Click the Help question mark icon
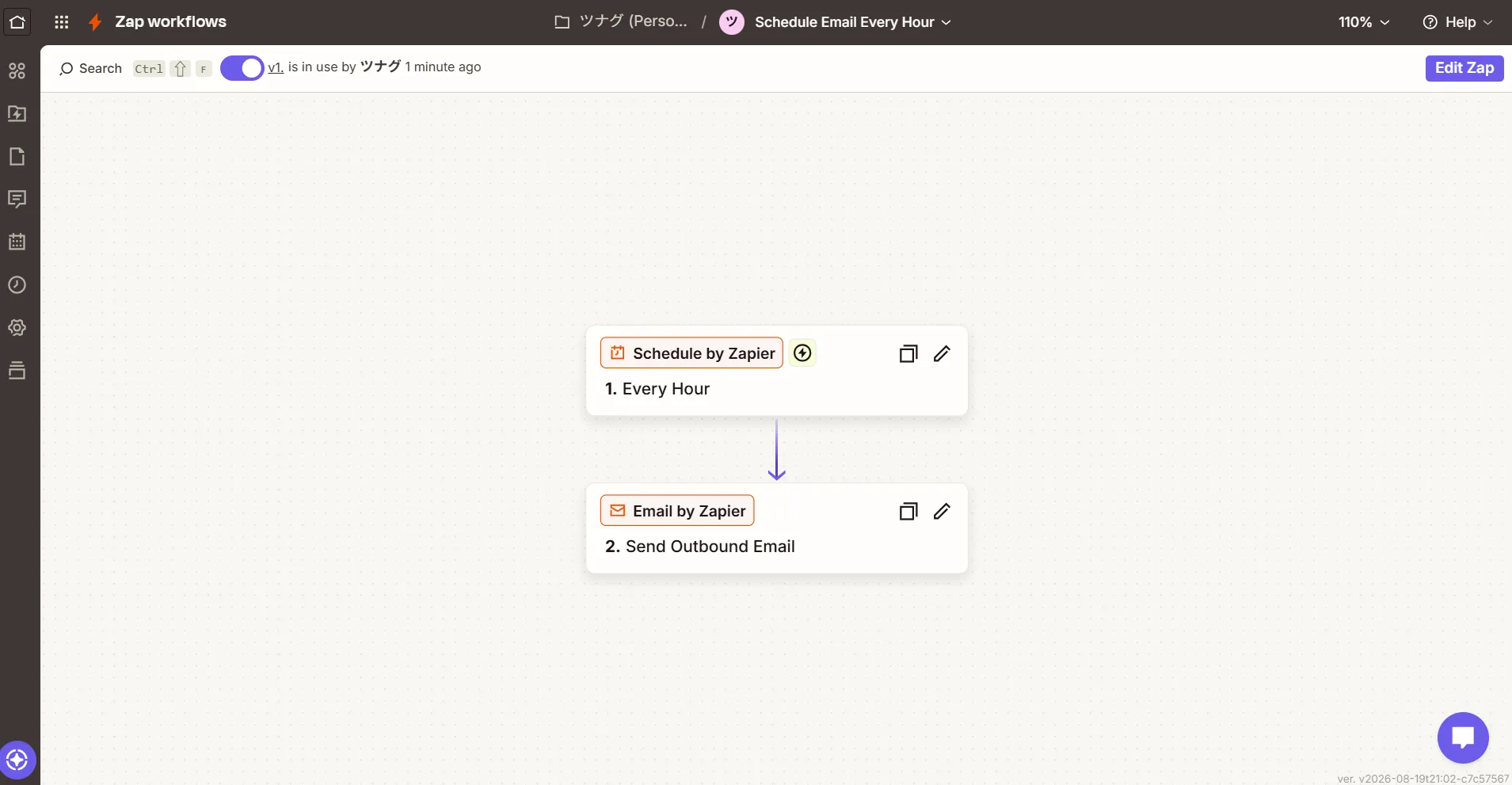 pyautogui.click(x=1430, y=22)
